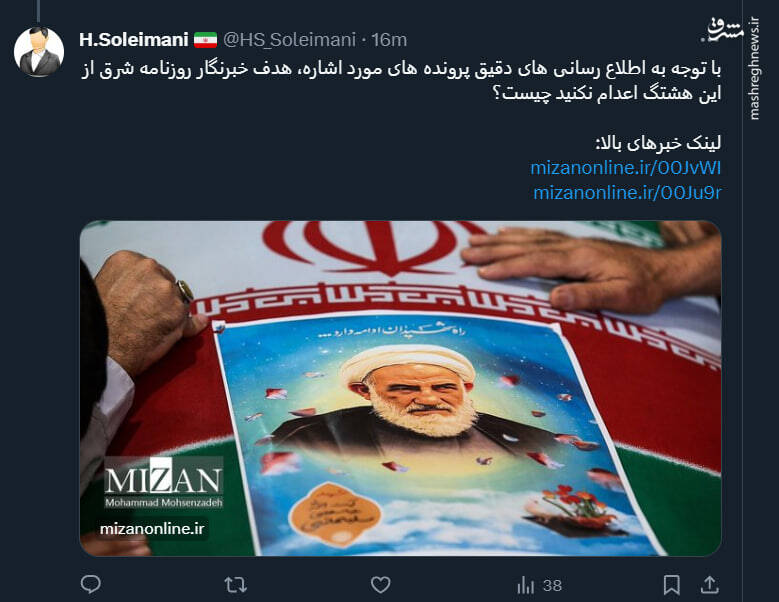The width and height of the screenshot is (779, 602).
Task: Click the share upload arrow icon
Action: (710, 585)
